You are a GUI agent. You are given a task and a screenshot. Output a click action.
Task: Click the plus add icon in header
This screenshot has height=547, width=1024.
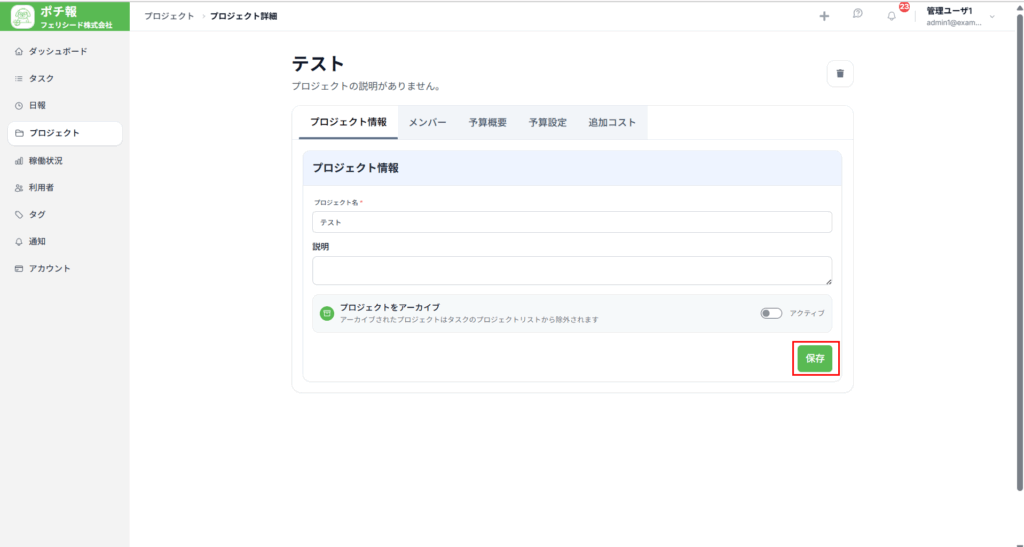824,16
